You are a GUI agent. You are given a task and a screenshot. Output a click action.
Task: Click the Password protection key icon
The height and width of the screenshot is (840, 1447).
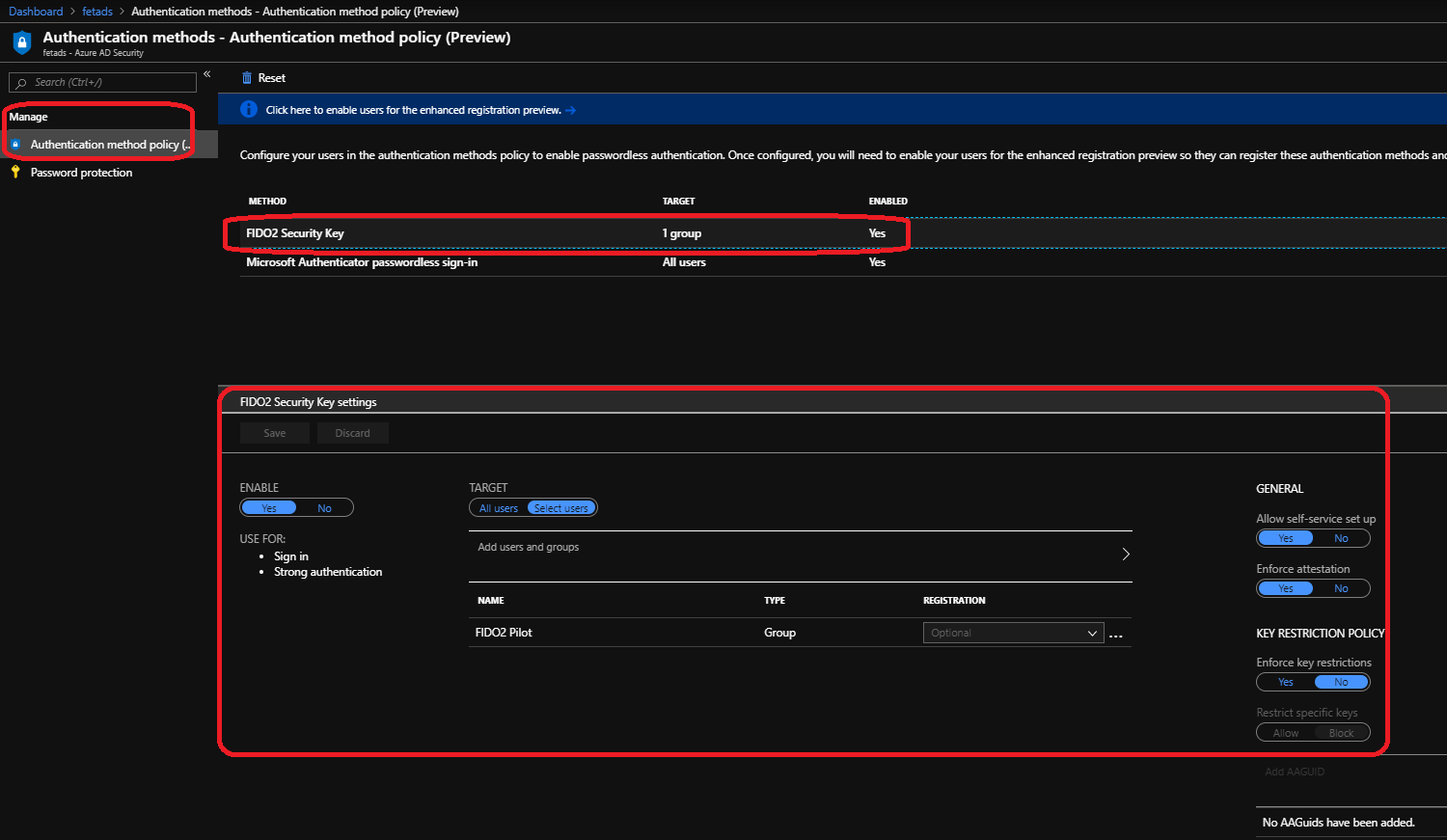[15, 173]
